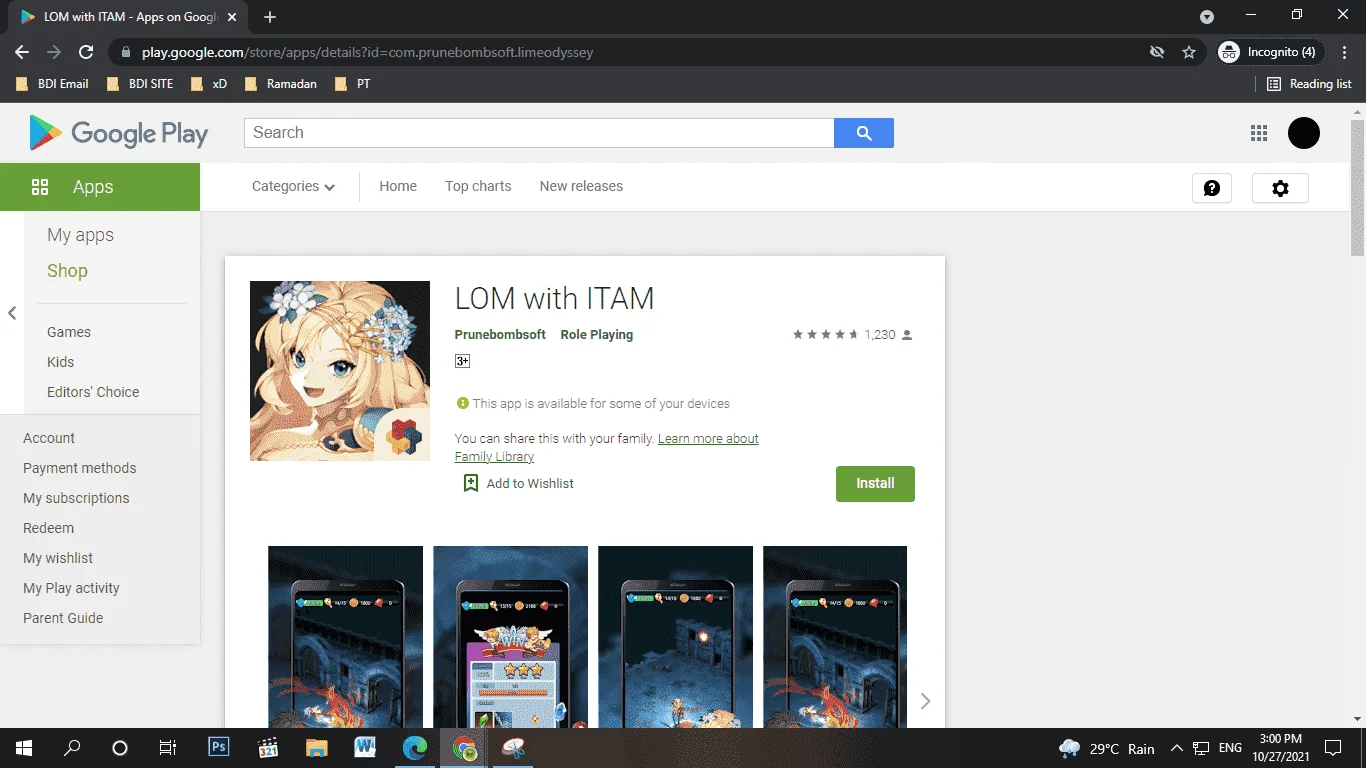Open the Settings gear button
The height and width of the screenshot is (768, 1366).
coord(1280,188)
